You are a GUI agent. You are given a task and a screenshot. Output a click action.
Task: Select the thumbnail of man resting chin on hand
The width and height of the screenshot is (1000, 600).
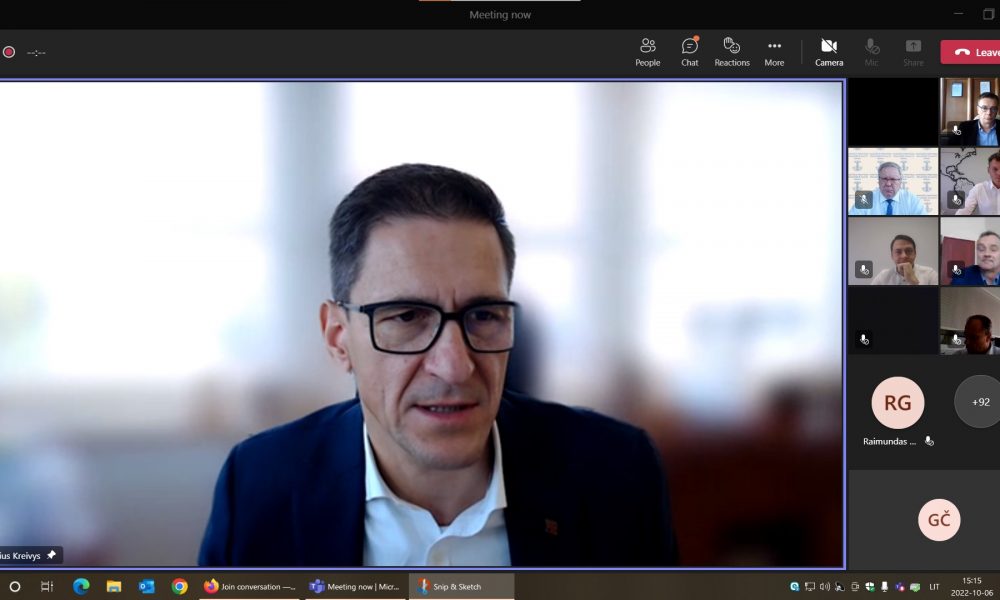[893, 251]
